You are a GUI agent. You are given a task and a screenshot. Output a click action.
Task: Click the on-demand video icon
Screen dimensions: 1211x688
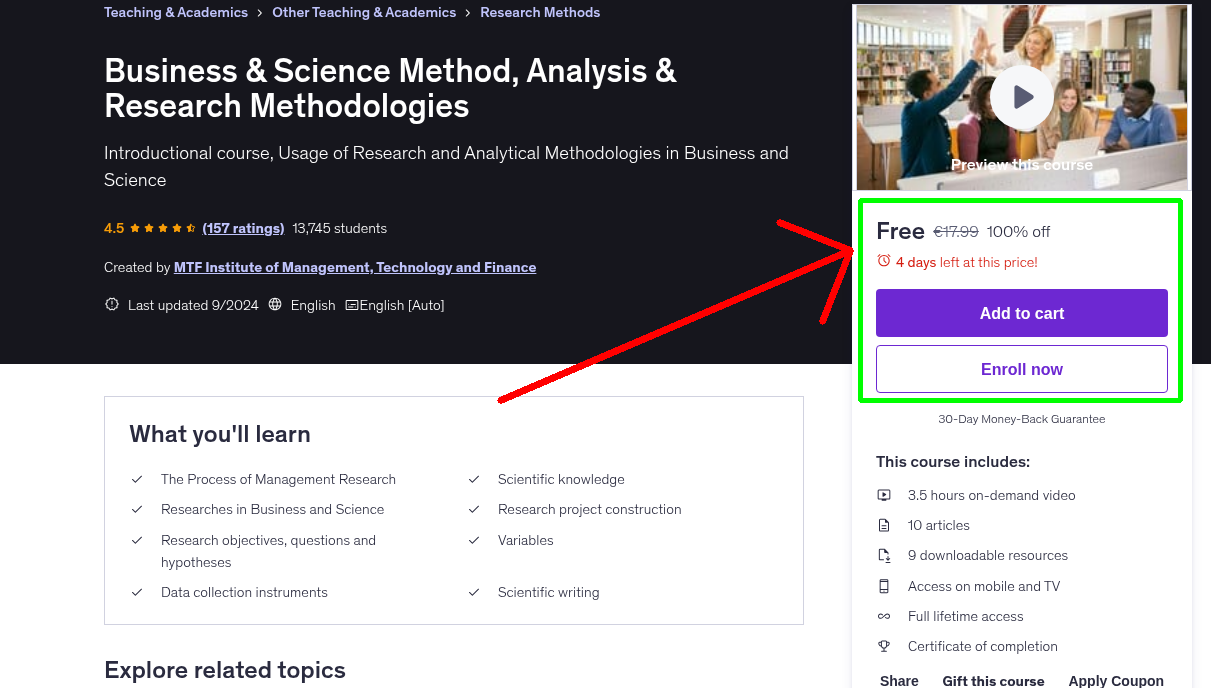[884, 495]
